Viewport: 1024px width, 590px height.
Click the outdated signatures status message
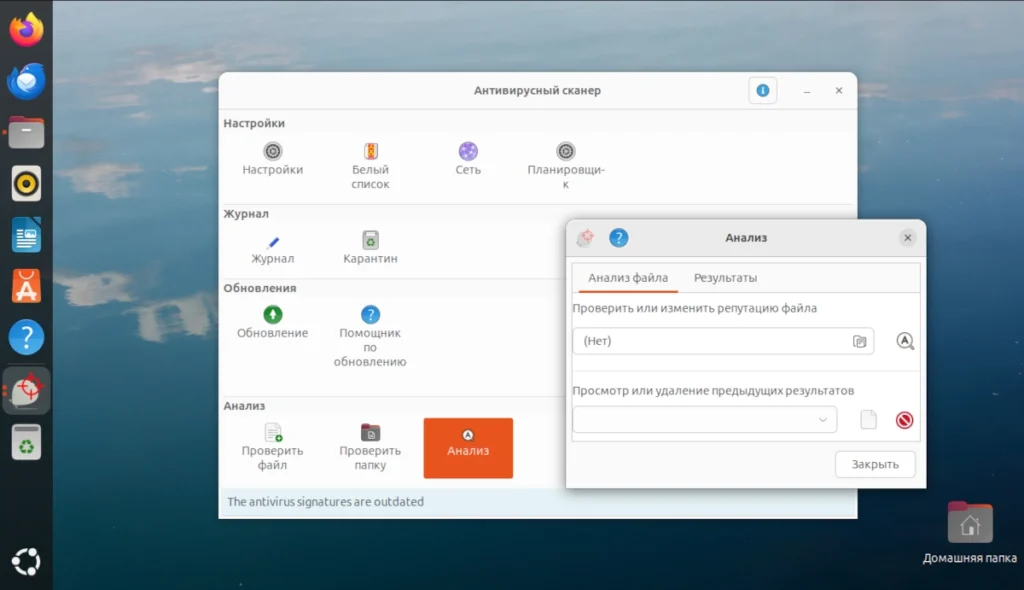tap(325, 502)
